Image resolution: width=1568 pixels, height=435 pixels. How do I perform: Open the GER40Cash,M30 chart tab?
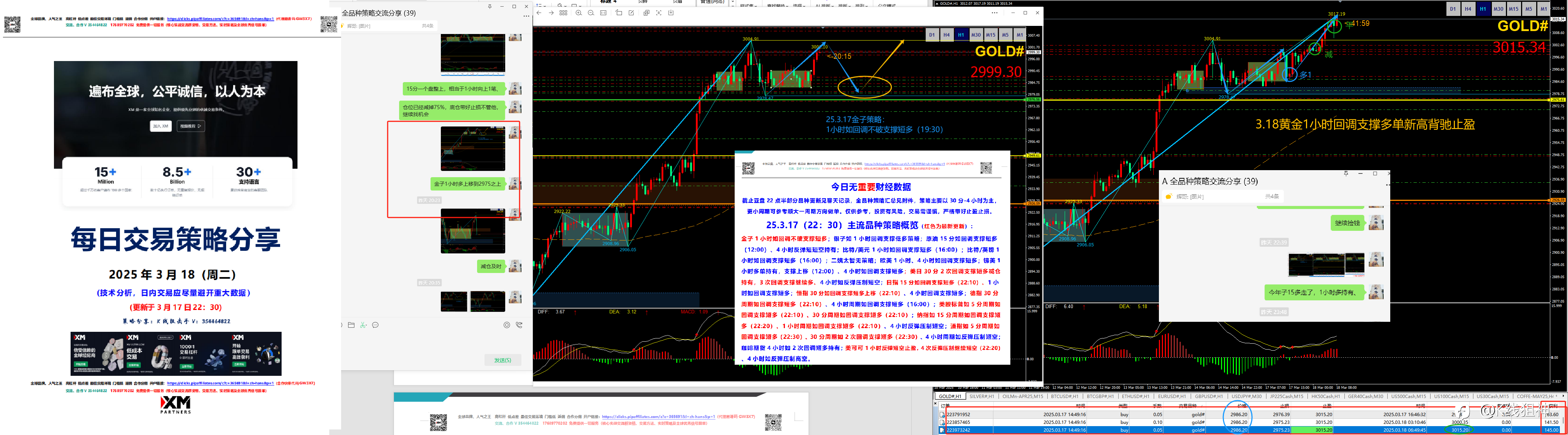click(x=1365, y=396)
